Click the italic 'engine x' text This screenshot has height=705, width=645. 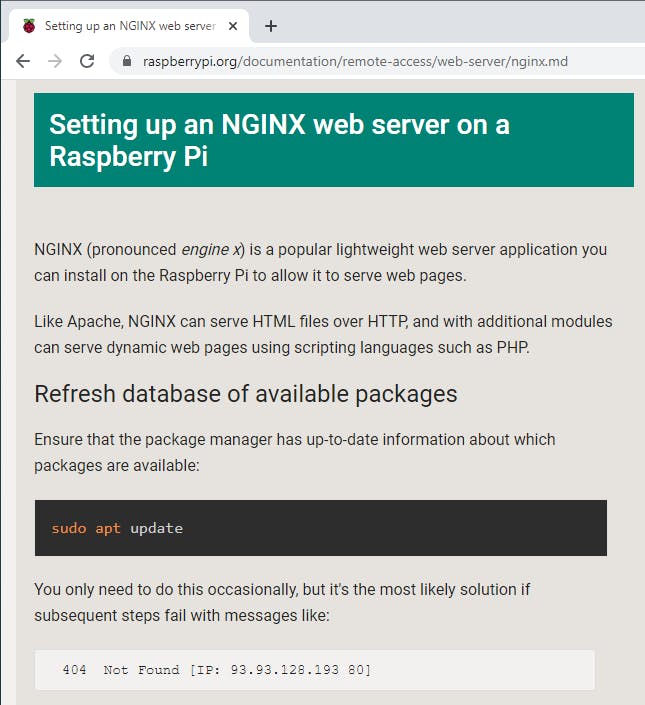[211, 249]
